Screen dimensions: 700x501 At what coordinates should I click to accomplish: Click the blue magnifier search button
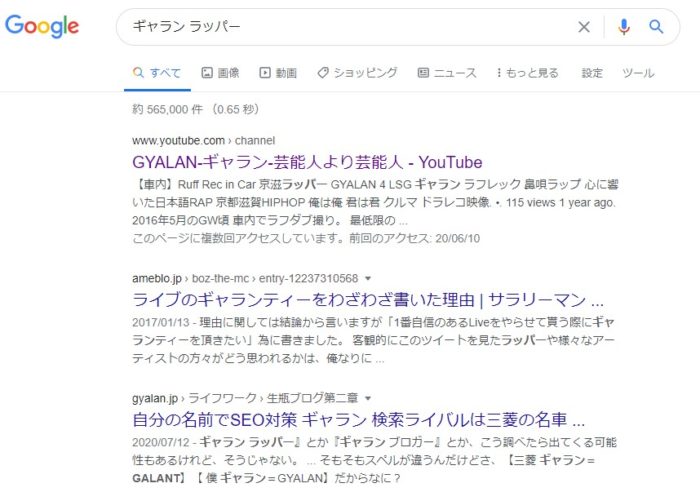coord(656,27)
